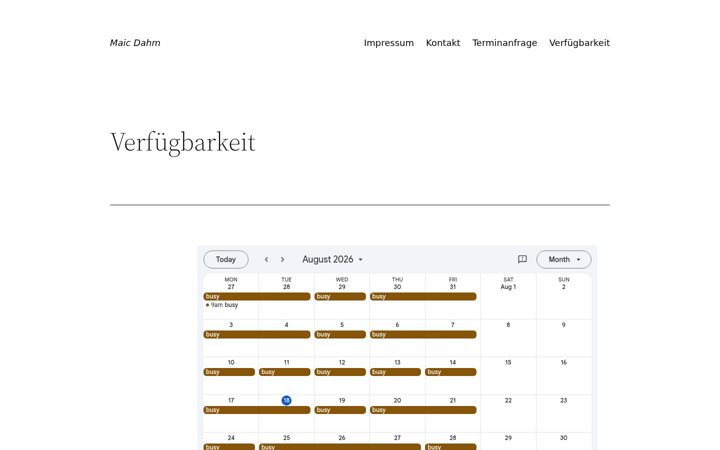Screen dimensions: 720x450
Task: Open the busy event on Wednesday August 12
Action: 340,372
